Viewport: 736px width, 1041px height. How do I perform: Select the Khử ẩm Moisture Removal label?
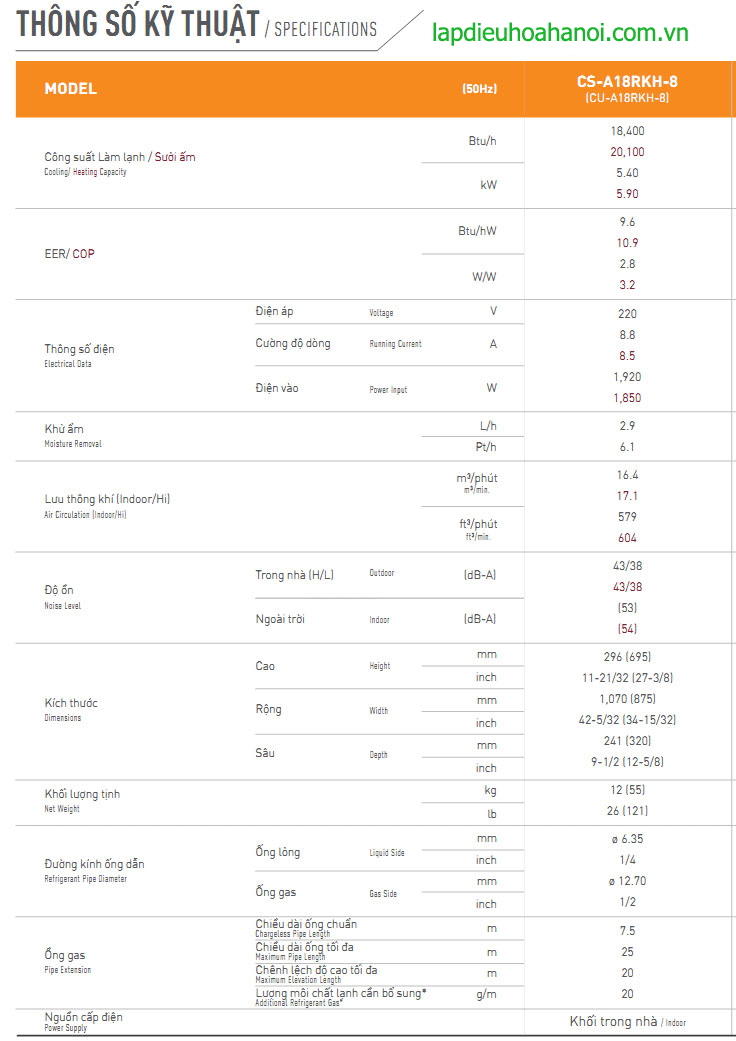72,434
